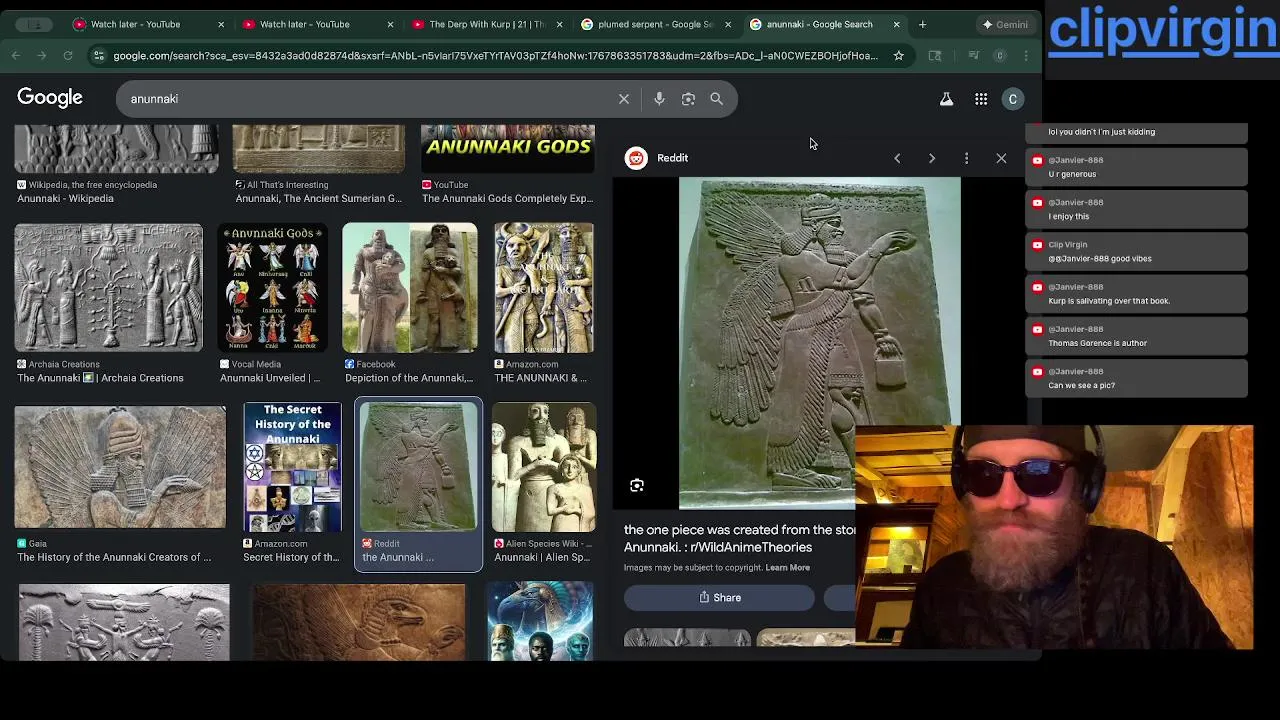1280x720 pixels.
Task: Select the anunnaki Google Search tab
Action: point(819,24)
